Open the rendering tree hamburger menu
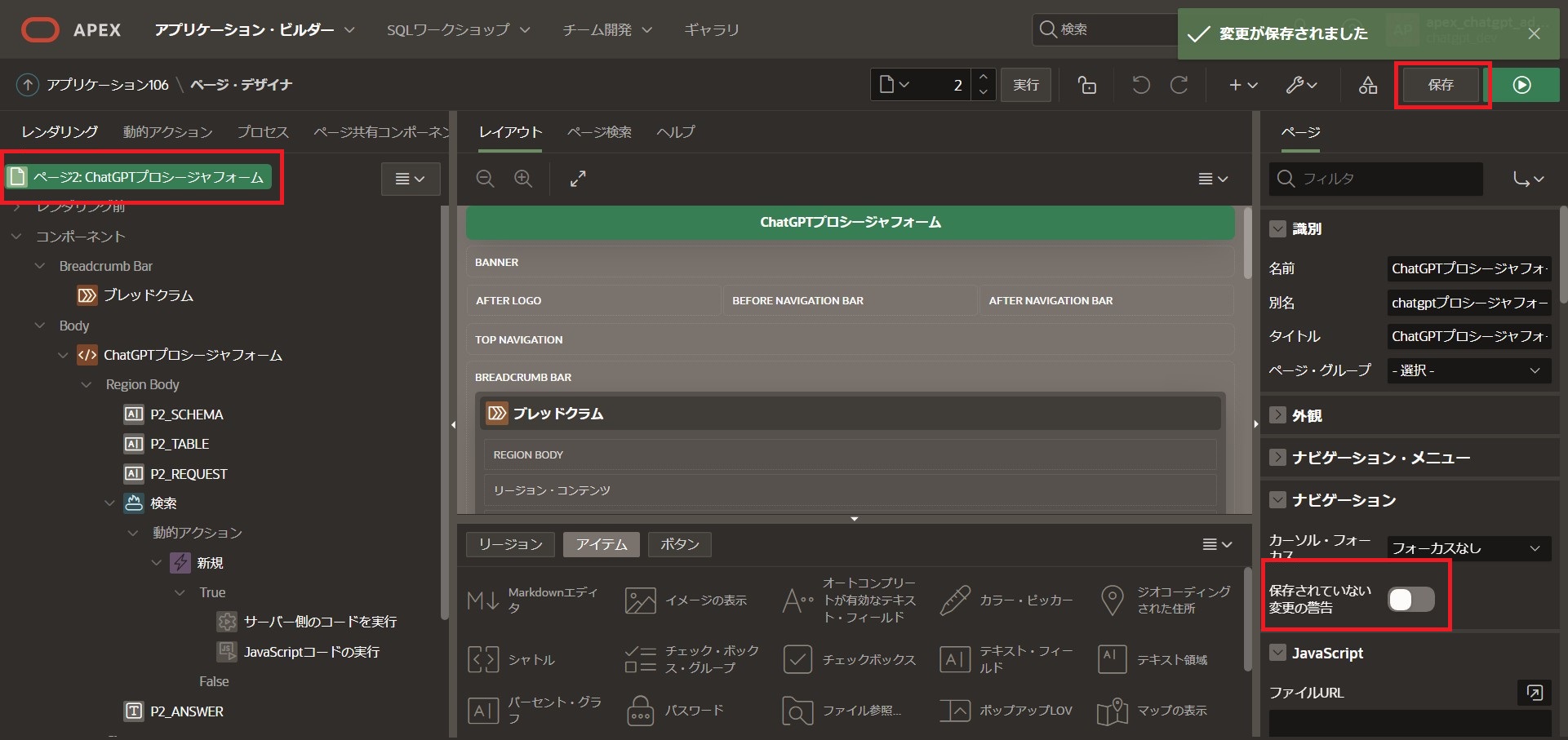The height and width of the screenshot is (740, 1568). (410, 179)
